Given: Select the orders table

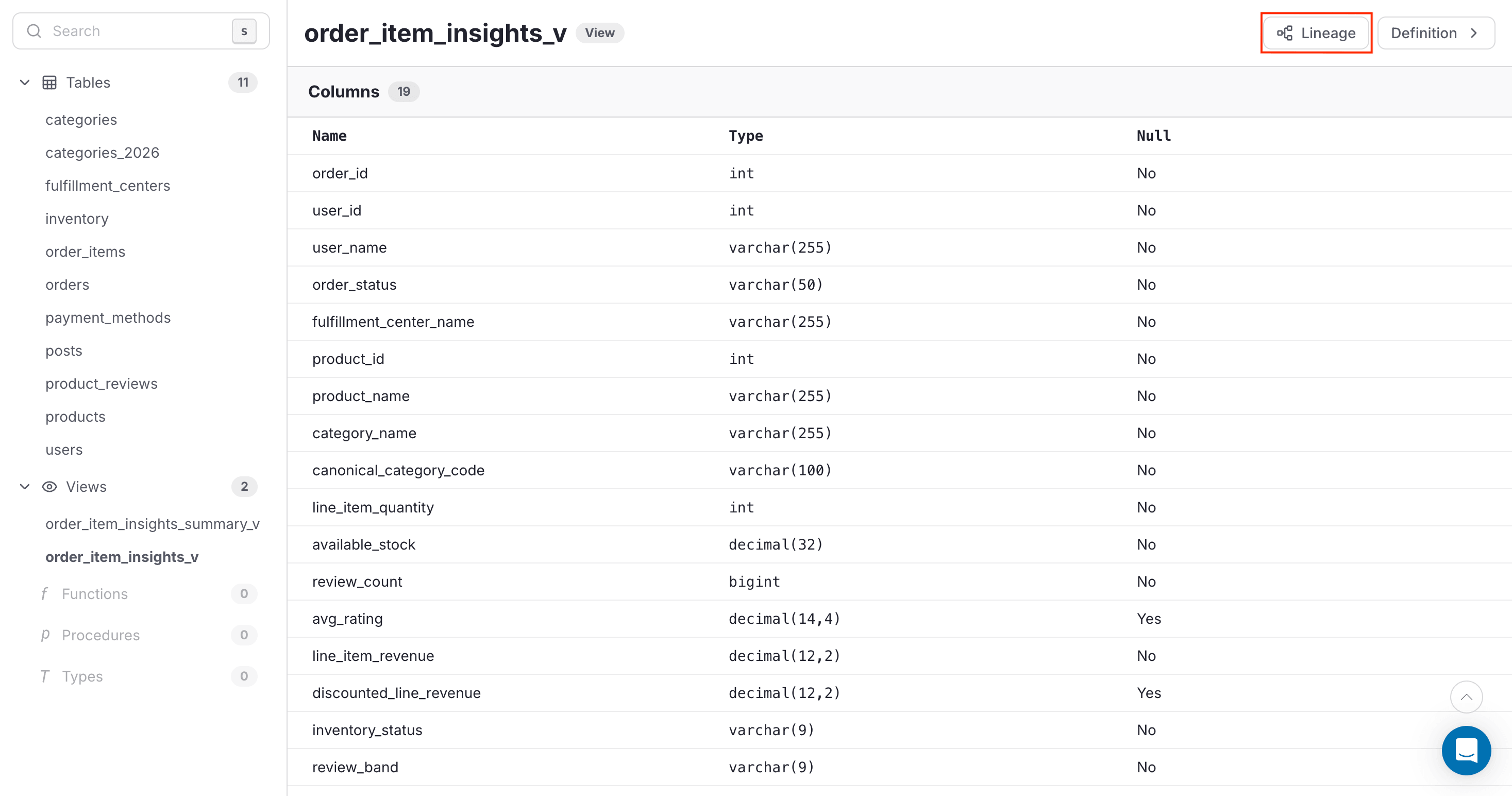Looking at the screenshot, I should click(x=67, y=284).
